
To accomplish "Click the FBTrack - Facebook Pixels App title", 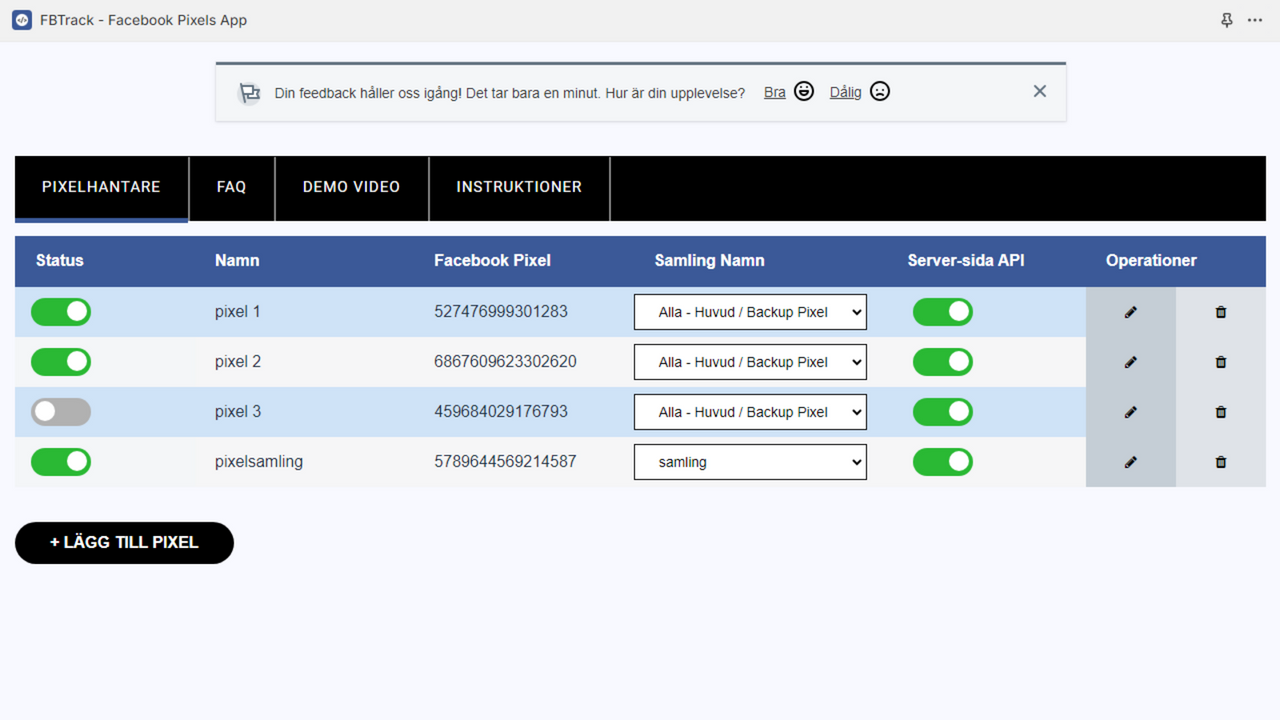I will click(143, 20).
